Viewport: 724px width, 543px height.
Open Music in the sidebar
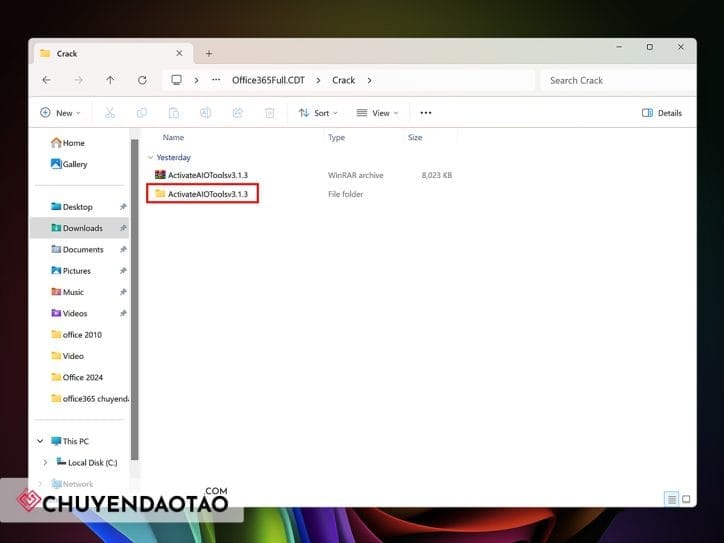(x=67, y=292)
